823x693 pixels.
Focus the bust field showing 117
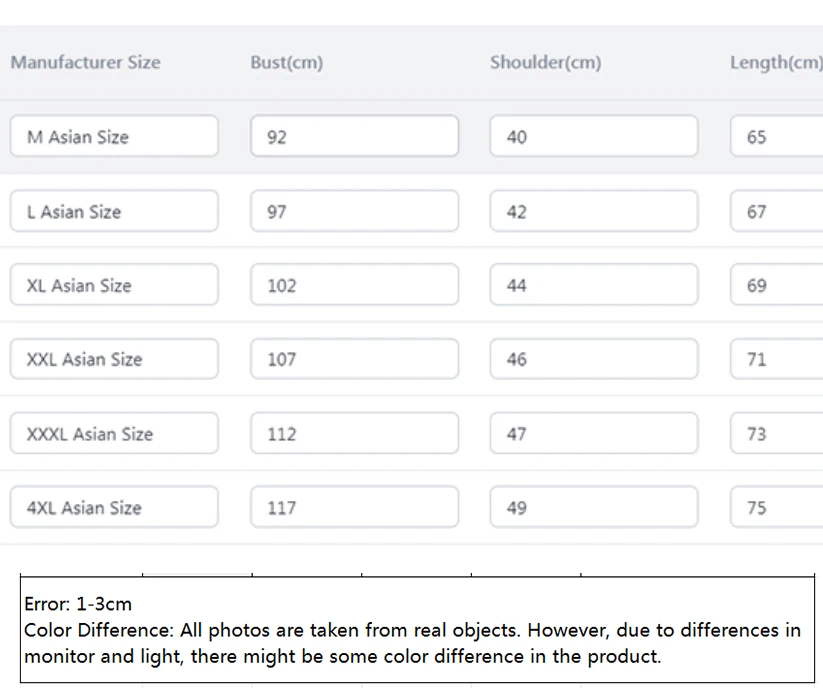[354, 508]
